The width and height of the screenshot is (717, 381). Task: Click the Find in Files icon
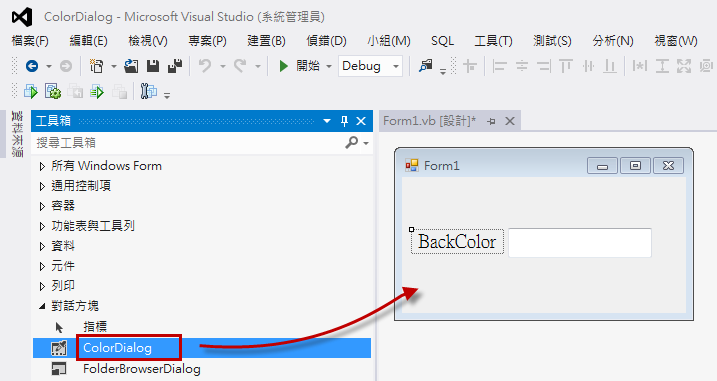click(426, 66)
